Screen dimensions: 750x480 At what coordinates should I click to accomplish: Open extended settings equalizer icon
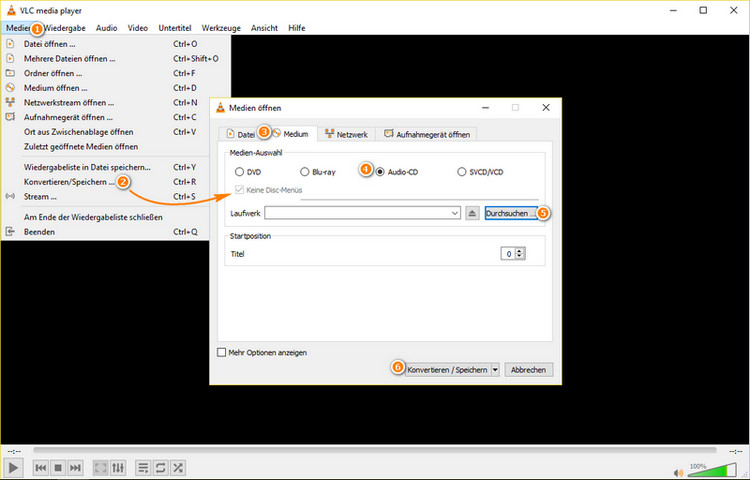118,467
